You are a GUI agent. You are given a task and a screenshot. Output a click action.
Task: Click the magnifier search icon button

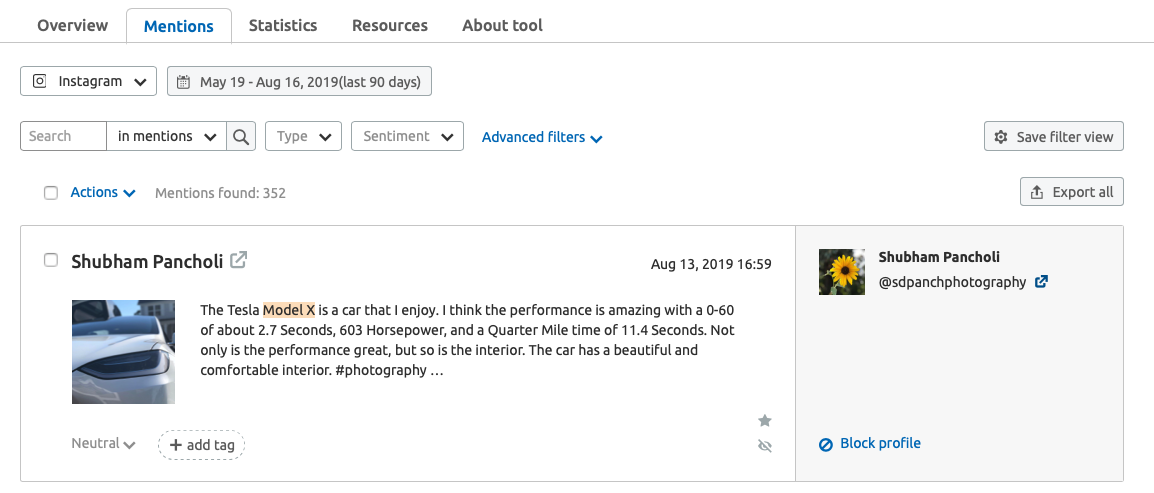241,136
